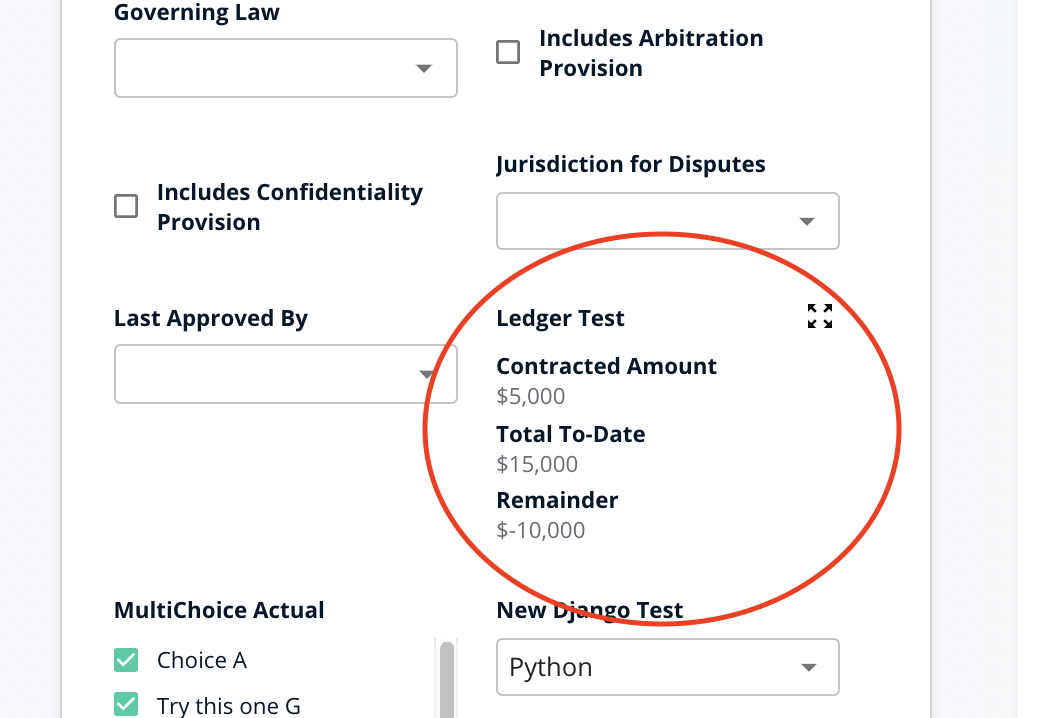Click the Governing Law field label
The height and width of the screenshot is (718, 1046).
197,13
